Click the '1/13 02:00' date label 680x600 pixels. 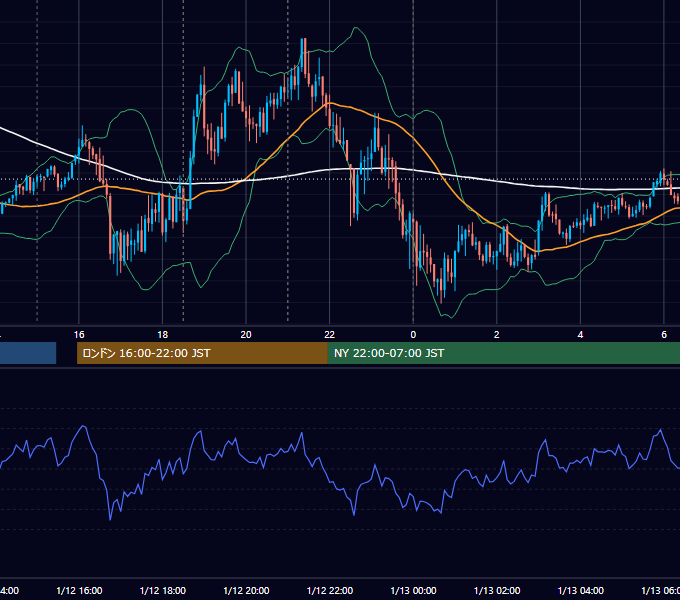[497, 591]
